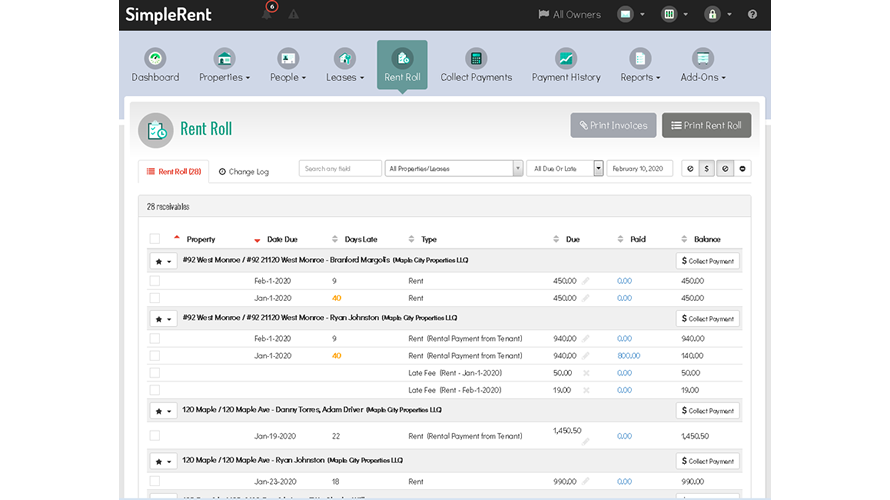Click the checkmark action icon in the filter row
The image size is (890, 500).
coord(690,169)
